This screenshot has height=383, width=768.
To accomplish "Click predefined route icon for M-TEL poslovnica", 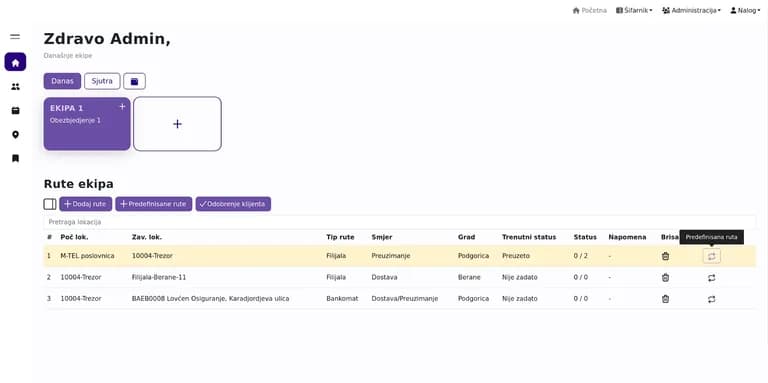I will click(x=712, y=256).
